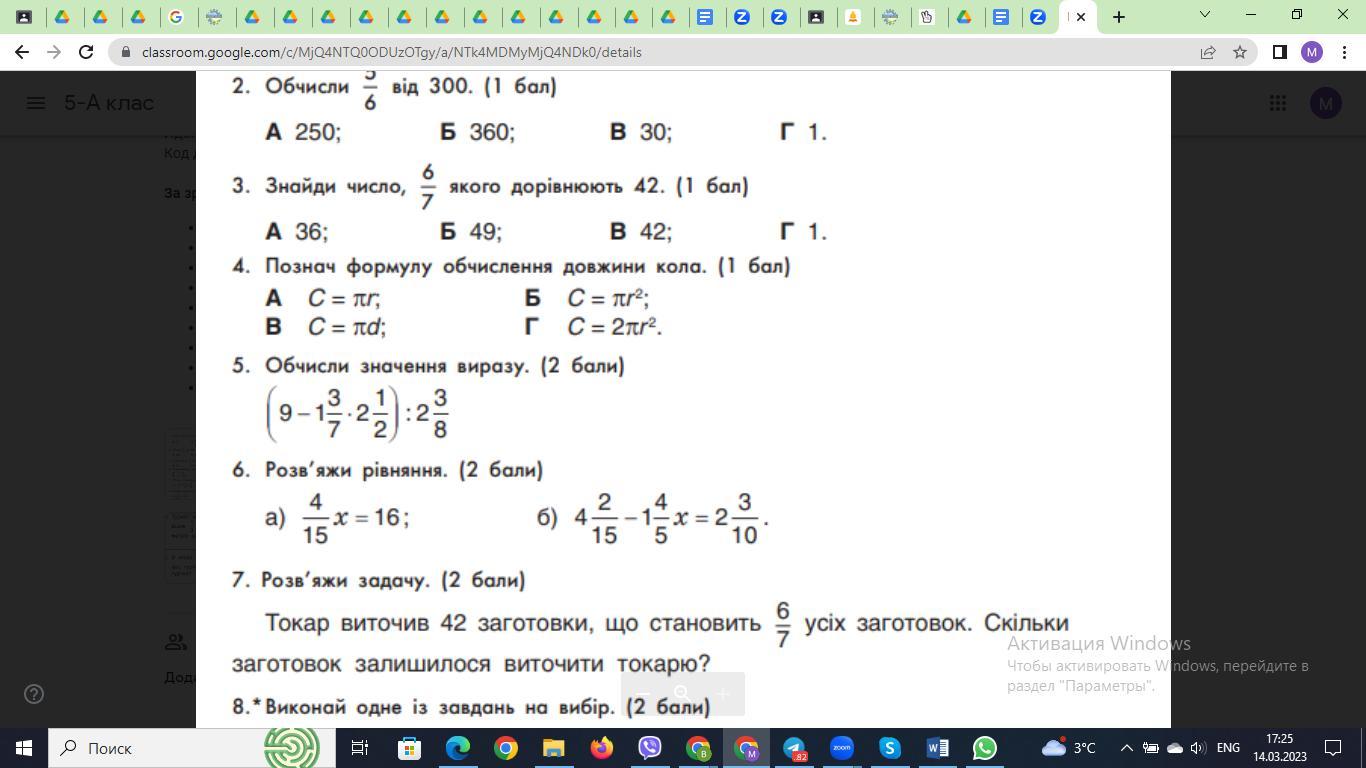This screenshot has height=768, width=1366.
Task: Open Viber from the taskbar
Action: pyautogui.click(x=650, y=748)
